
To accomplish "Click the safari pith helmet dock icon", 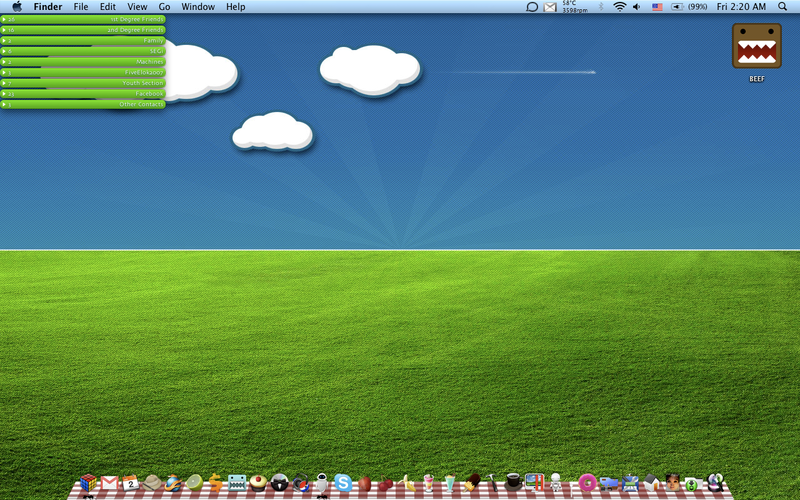I will click(152, 483).
